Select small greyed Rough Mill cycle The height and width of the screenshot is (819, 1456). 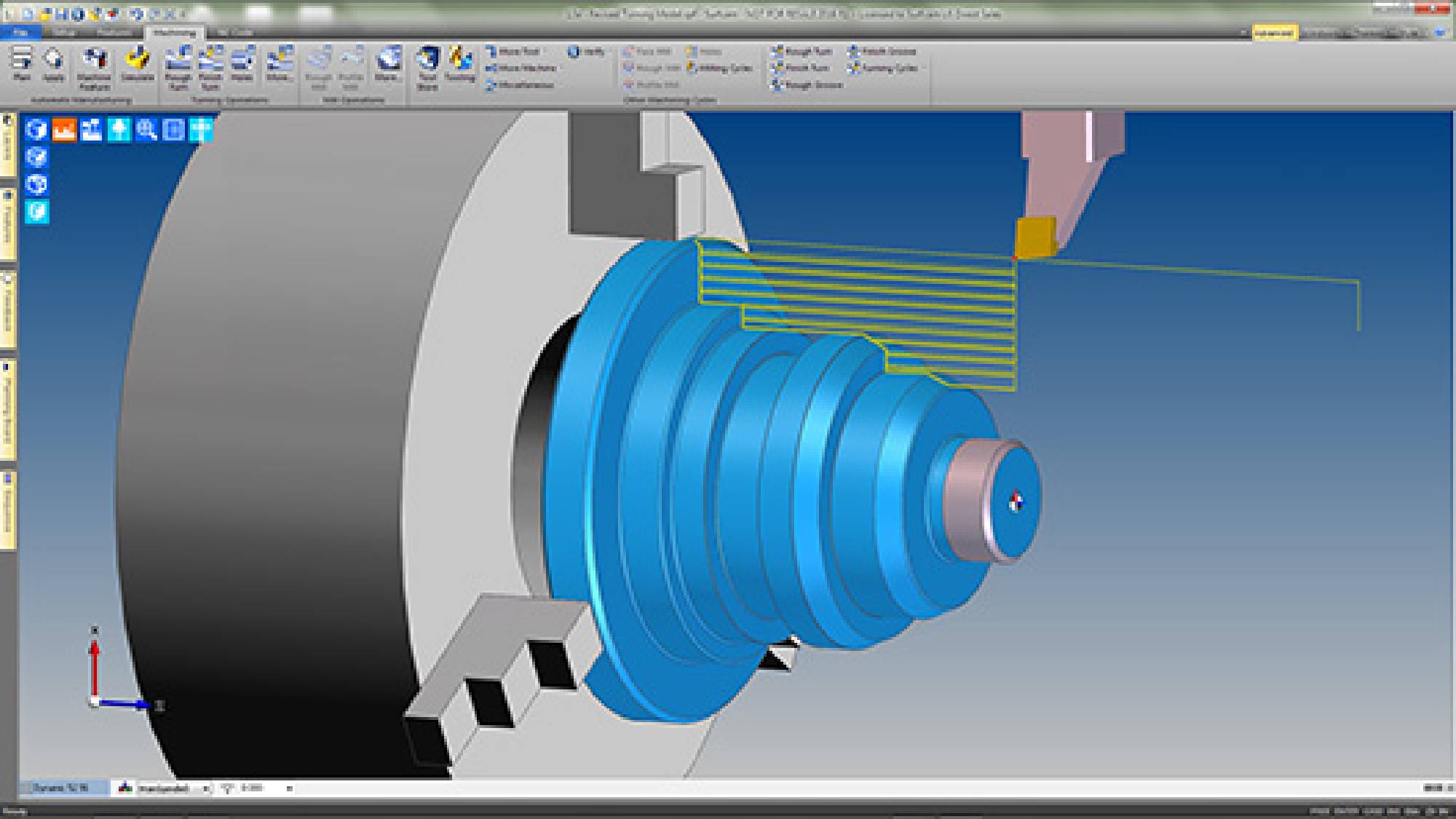(651, 68)
